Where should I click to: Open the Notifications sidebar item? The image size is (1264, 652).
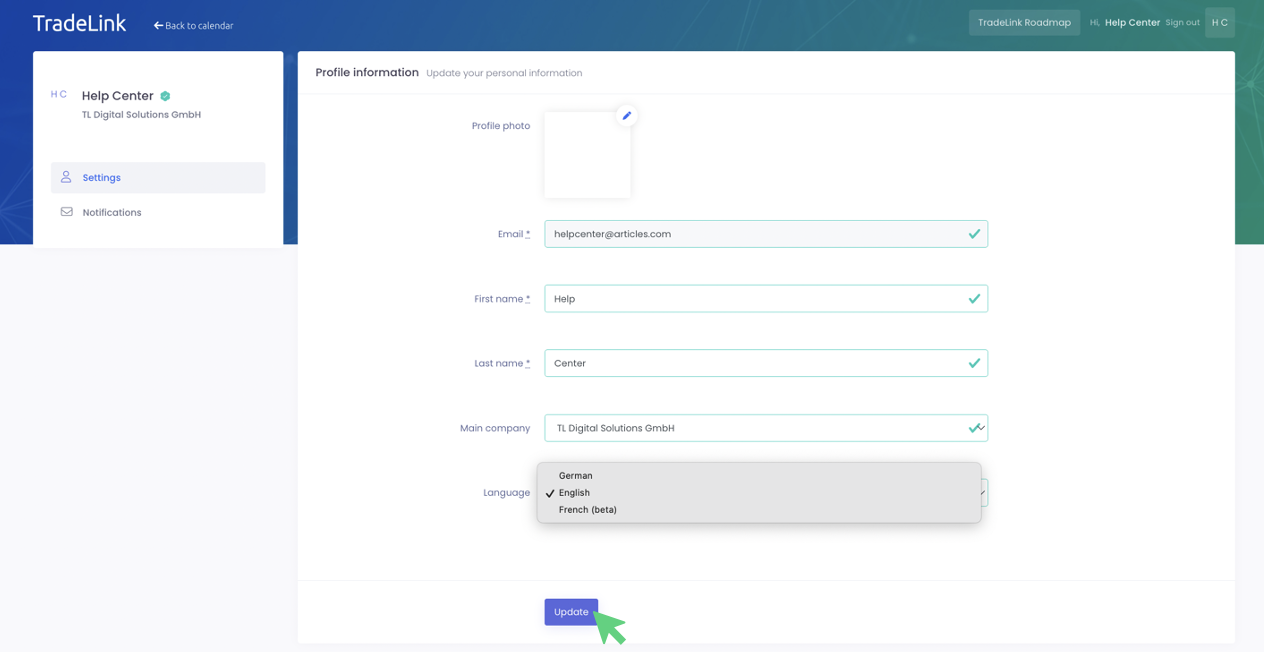coord(112,213)
